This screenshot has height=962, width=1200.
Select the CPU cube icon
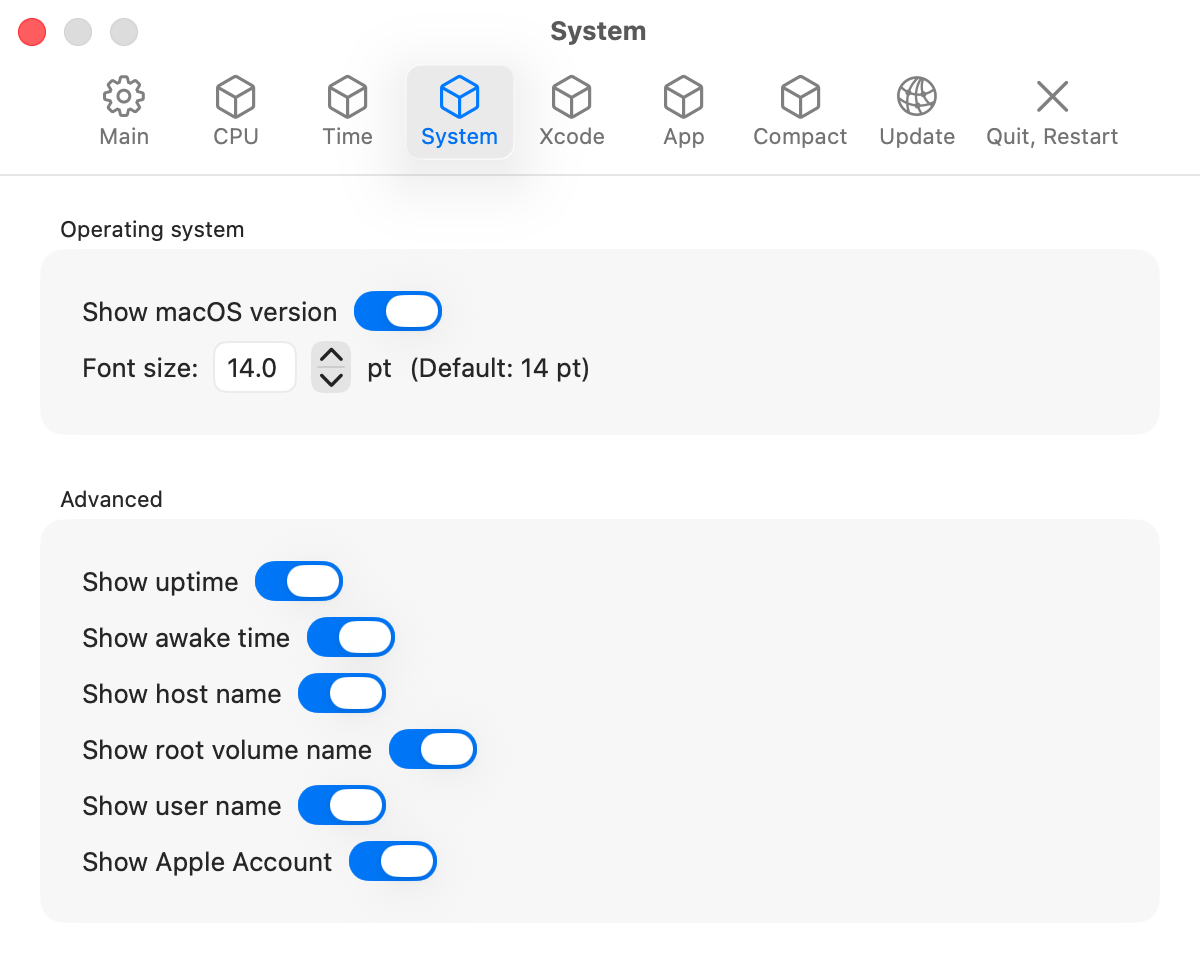coord(236,98)
